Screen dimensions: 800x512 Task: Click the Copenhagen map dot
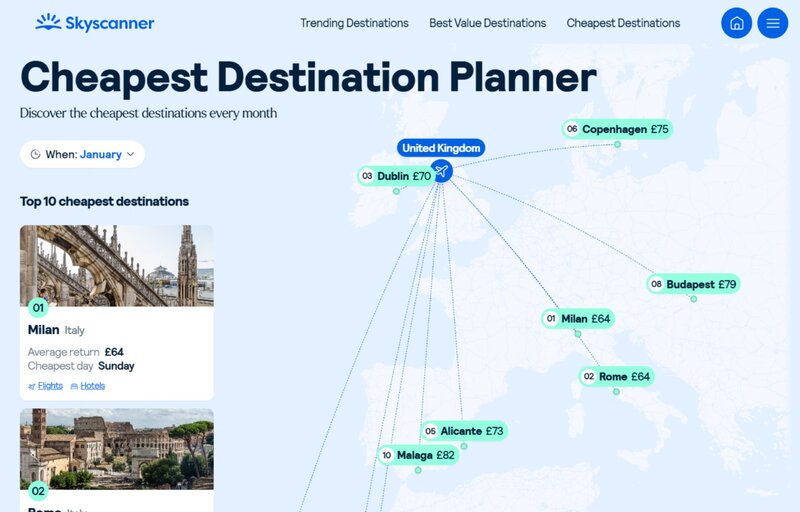617,144
